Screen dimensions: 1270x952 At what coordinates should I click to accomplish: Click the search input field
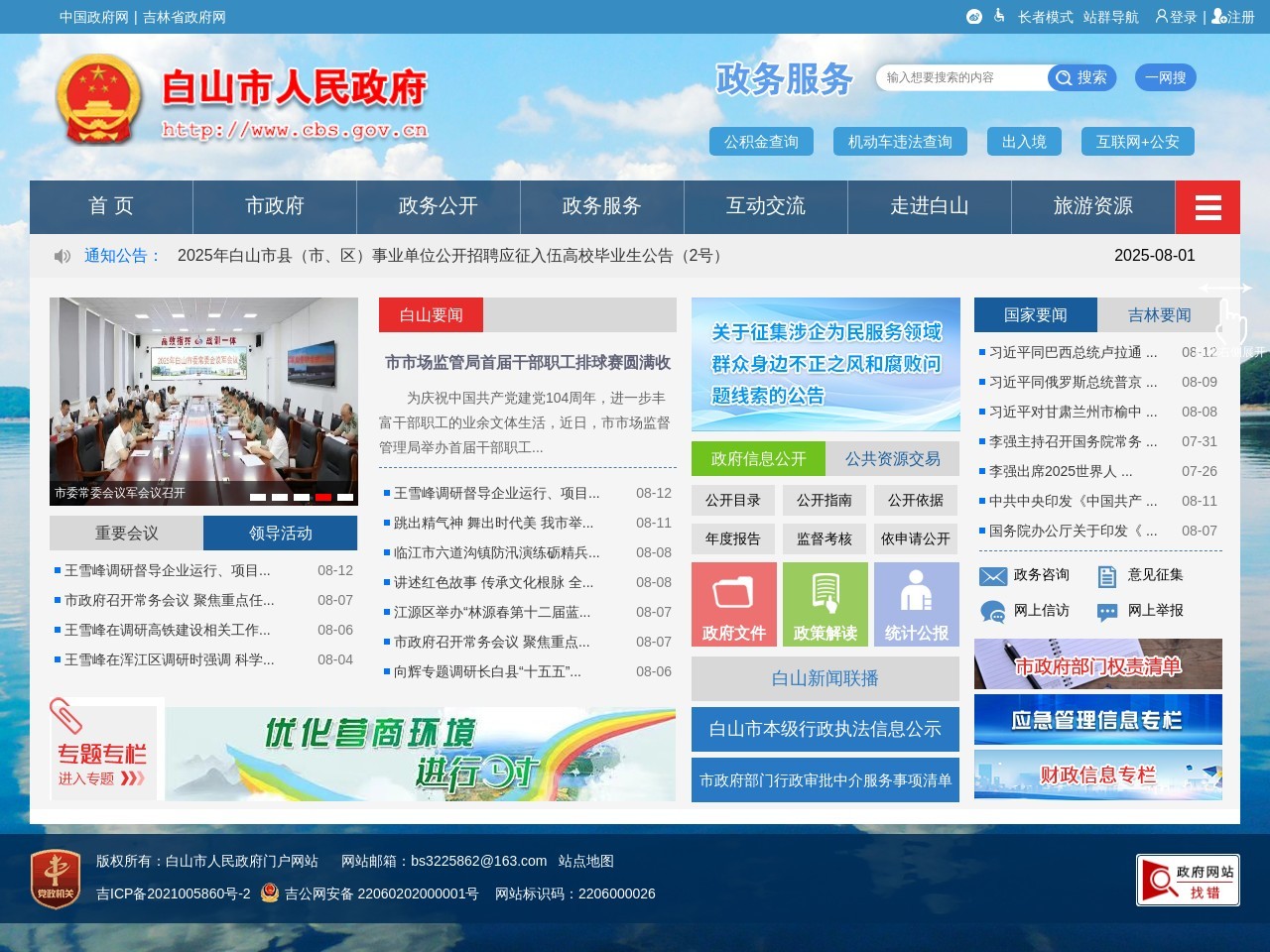957,77
